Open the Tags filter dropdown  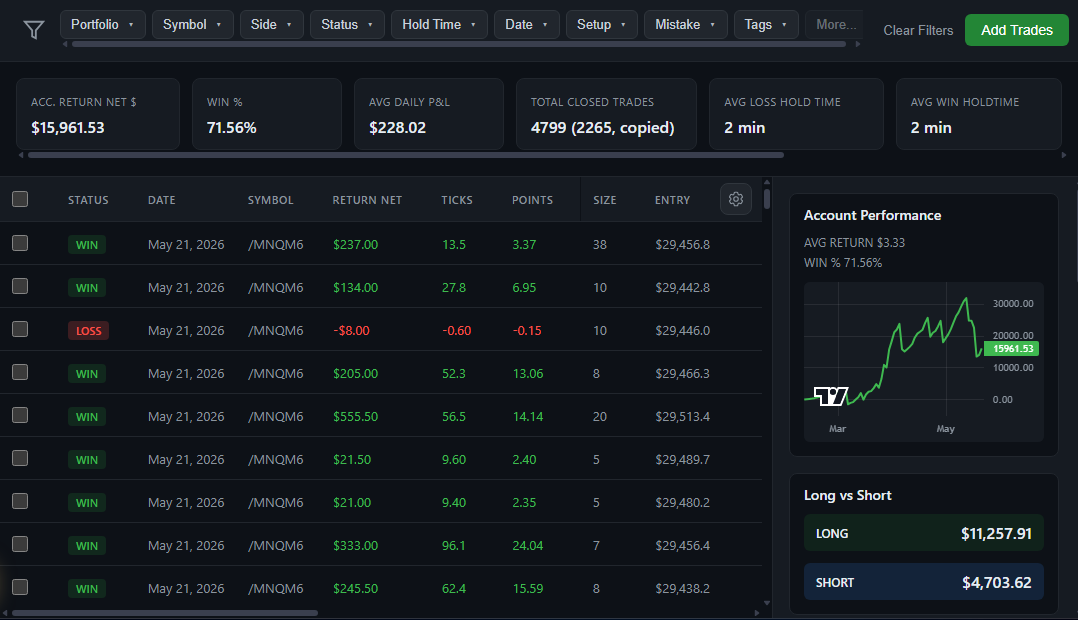[x=766, y=25]
